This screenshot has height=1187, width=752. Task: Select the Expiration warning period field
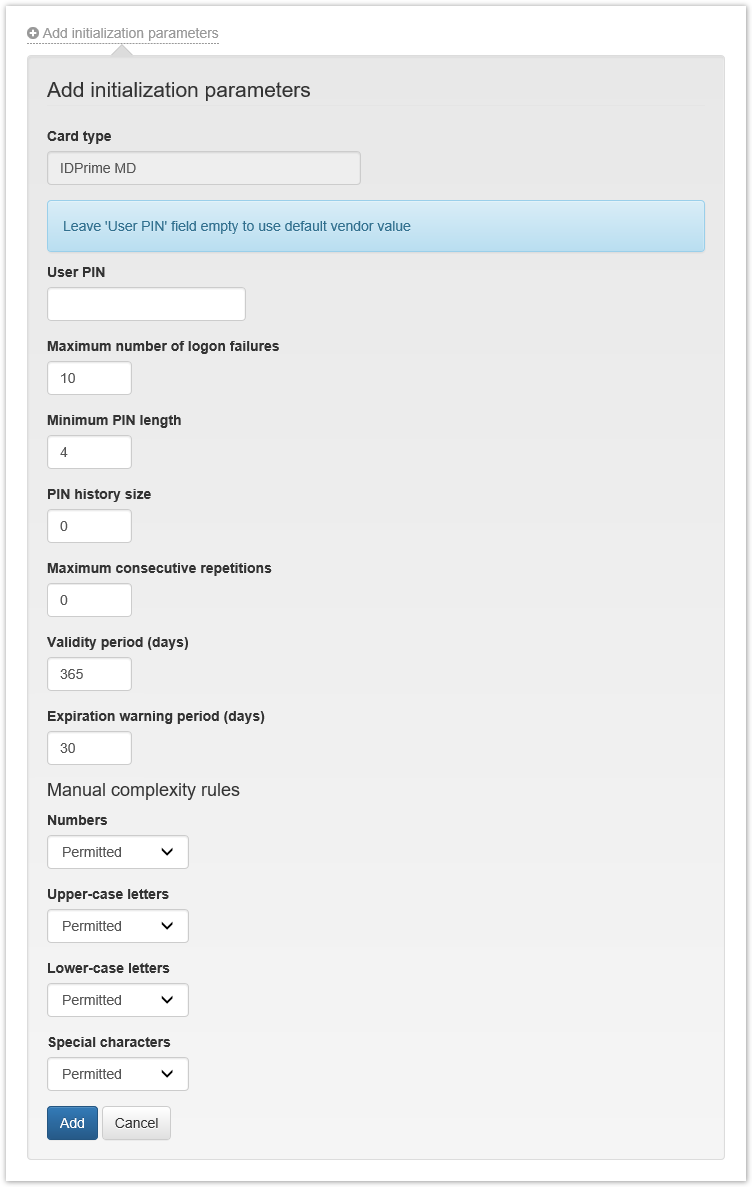pyautogui.click(x=89, y=748)
